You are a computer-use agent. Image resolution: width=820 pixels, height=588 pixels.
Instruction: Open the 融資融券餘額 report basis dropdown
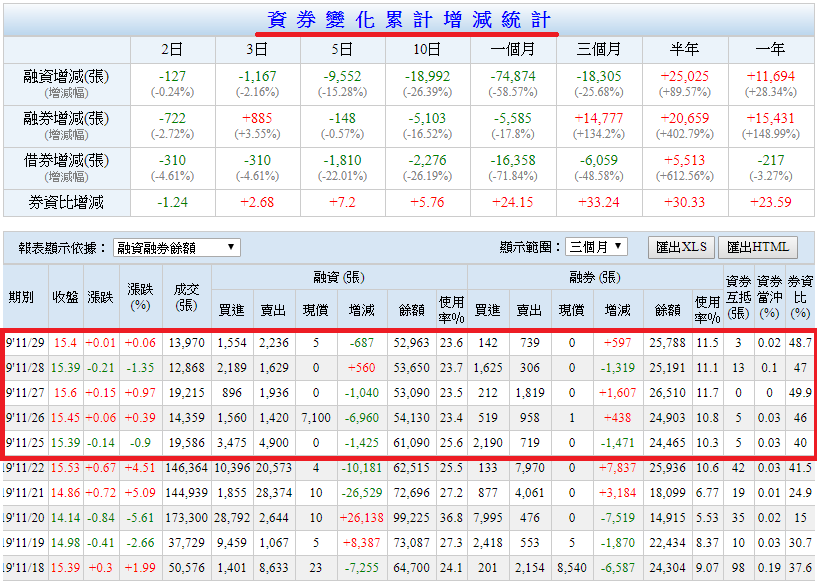pyautogui.click(x=176, y=247)
